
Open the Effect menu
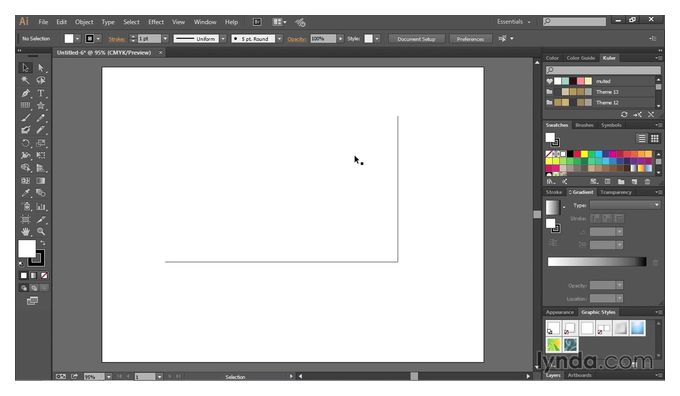pyautogui.click(x=156, y=22)
